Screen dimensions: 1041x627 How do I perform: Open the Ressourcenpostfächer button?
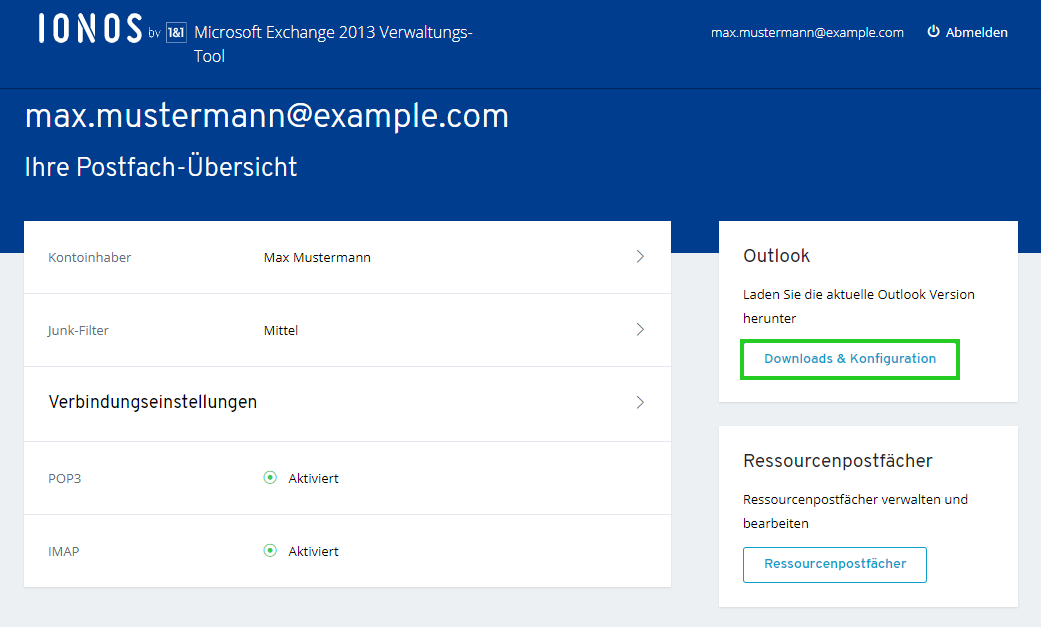point(835,565)
